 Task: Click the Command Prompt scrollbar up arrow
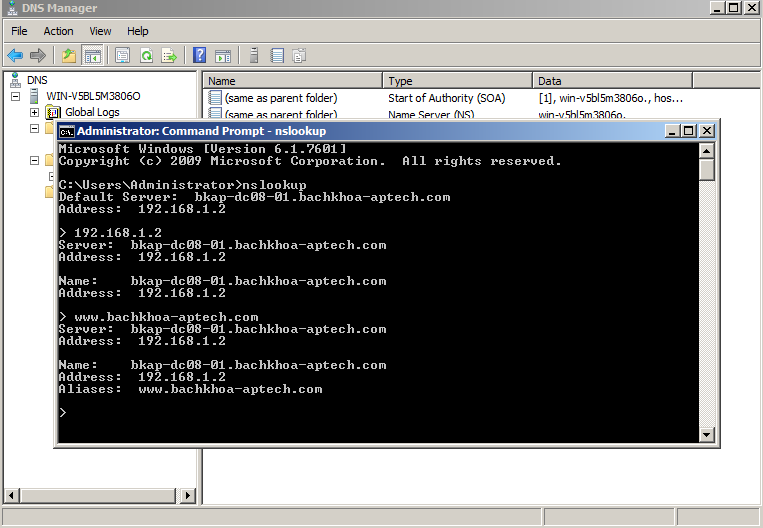point(707,151)
